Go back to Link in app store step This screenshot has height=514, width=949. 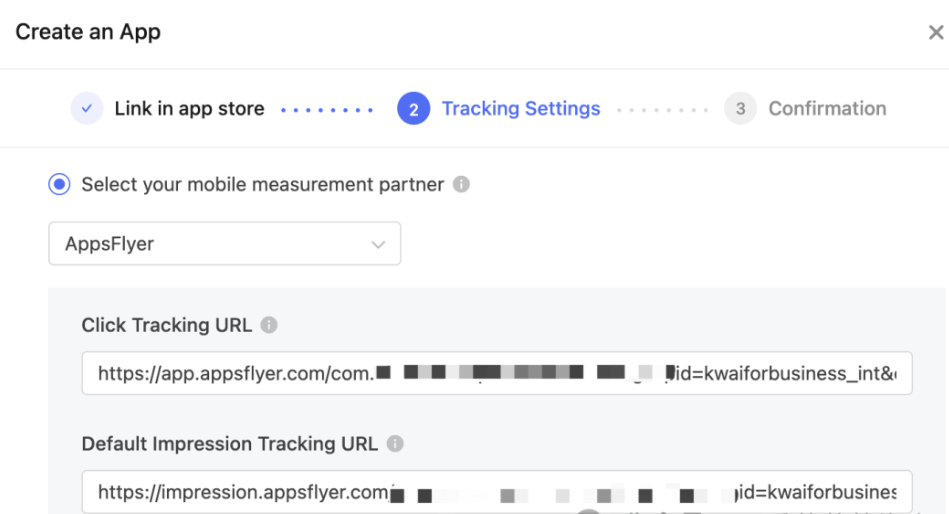tap(189, 108)
